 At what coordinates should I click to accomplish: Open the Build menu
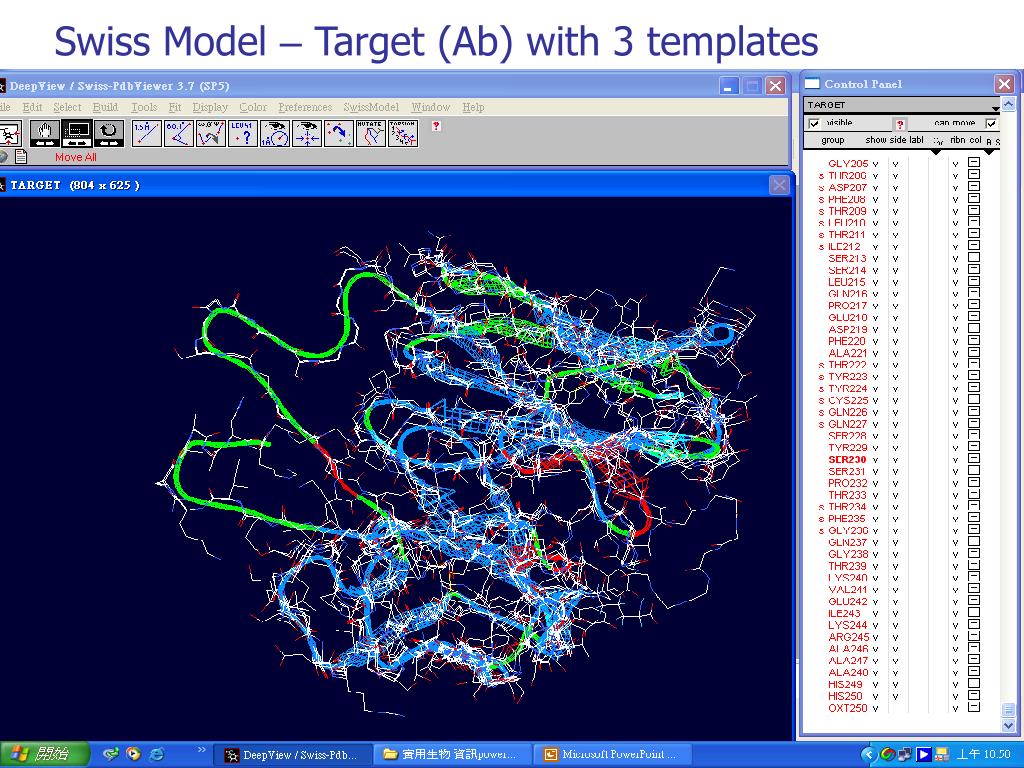pos(105,107)
